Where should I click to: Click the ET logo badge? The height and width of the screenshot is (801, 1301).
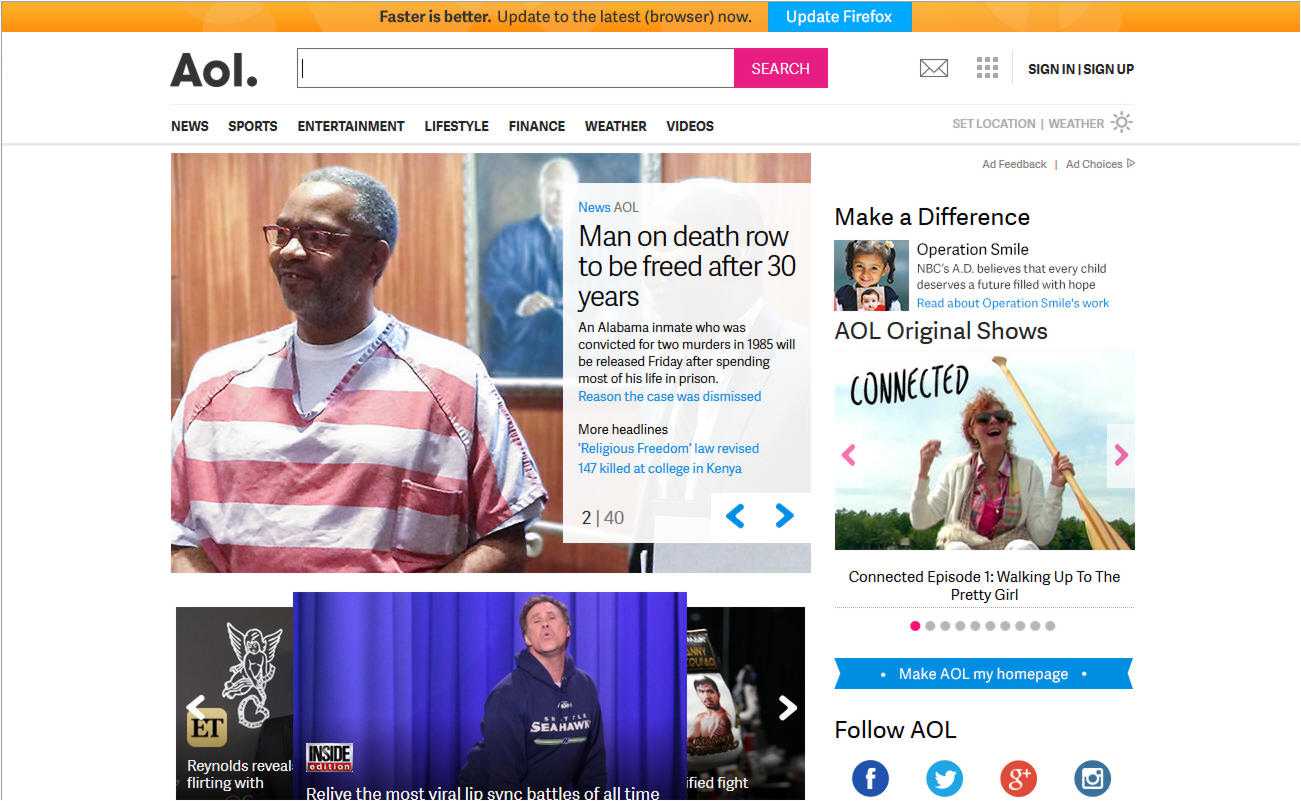click(x=207, y=728)
